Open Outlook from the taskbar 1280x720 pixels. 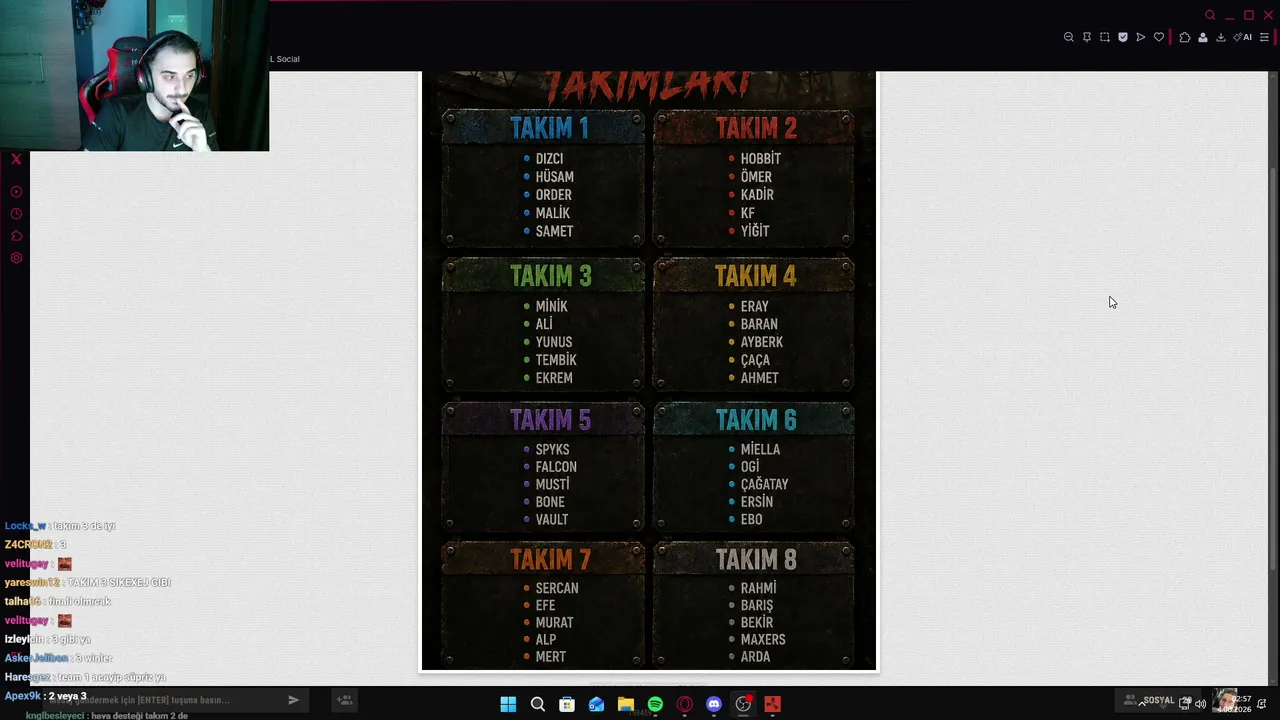coord(597,704)
